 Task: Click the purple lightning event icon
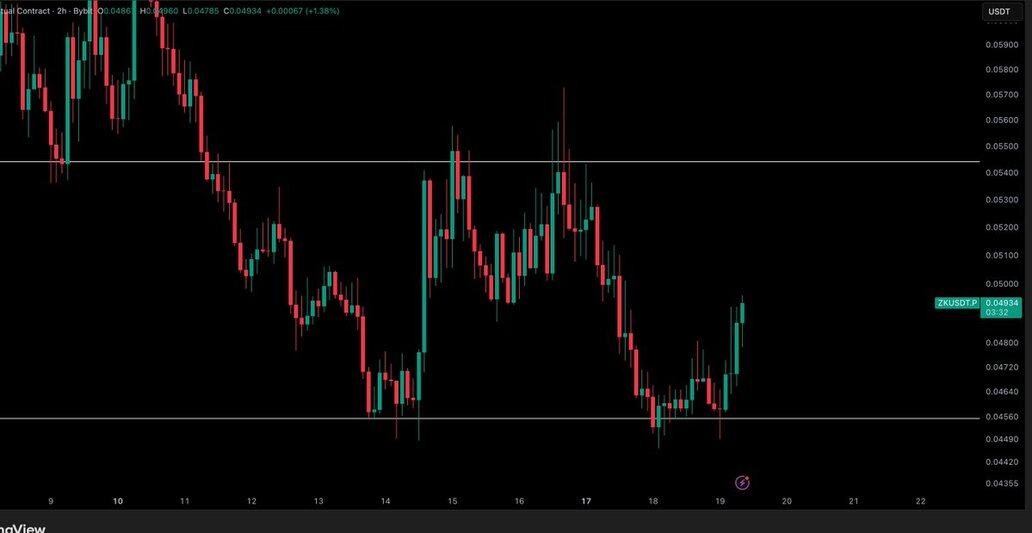click(742, 483)
